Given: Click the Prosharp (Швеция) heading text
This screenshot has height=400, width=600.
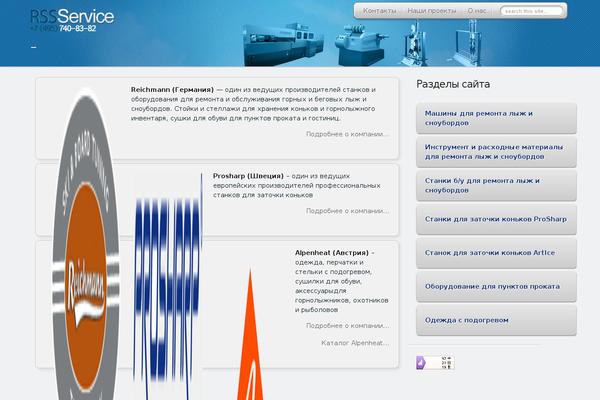Looking at the screenshot, I should pyautogui.click(x=248, y=176).
